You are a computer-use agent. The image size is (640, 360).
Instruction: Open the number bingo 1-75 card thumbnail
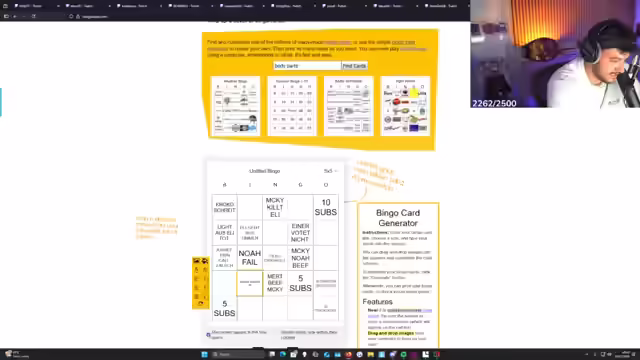click(292, 106)
